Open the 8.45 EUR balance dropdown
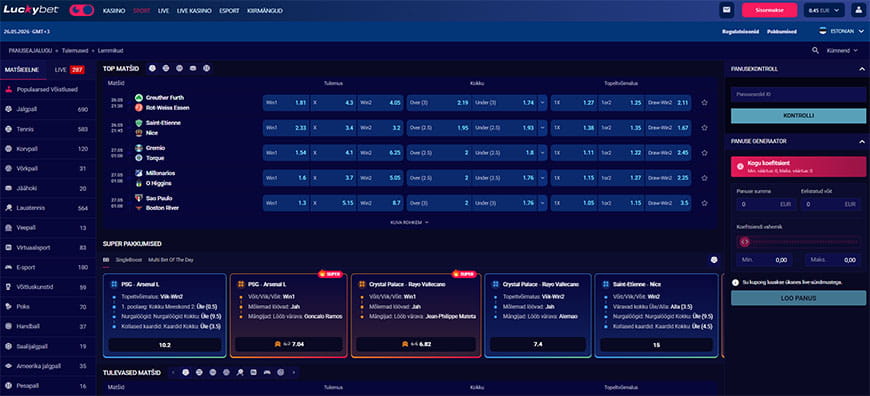The width and height of the screenshot is (870, 396). coord(824,10)
